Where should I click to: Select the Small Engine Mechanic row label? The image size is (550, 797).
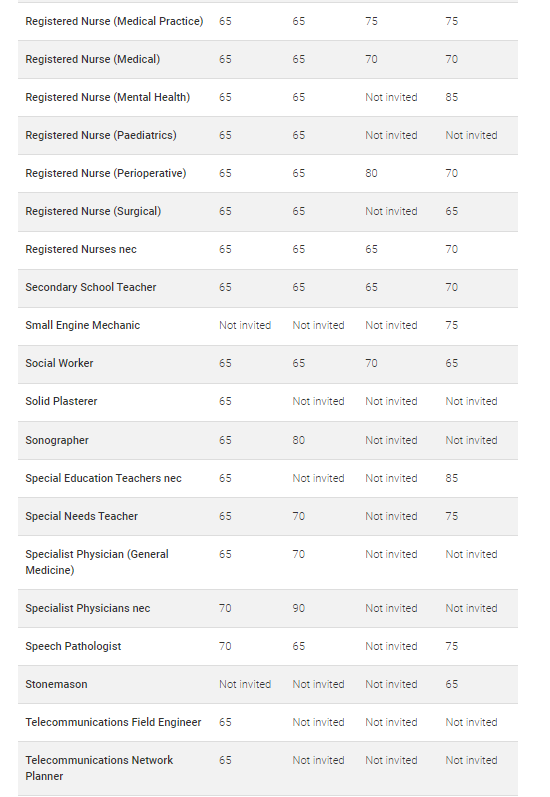[83, 325]
